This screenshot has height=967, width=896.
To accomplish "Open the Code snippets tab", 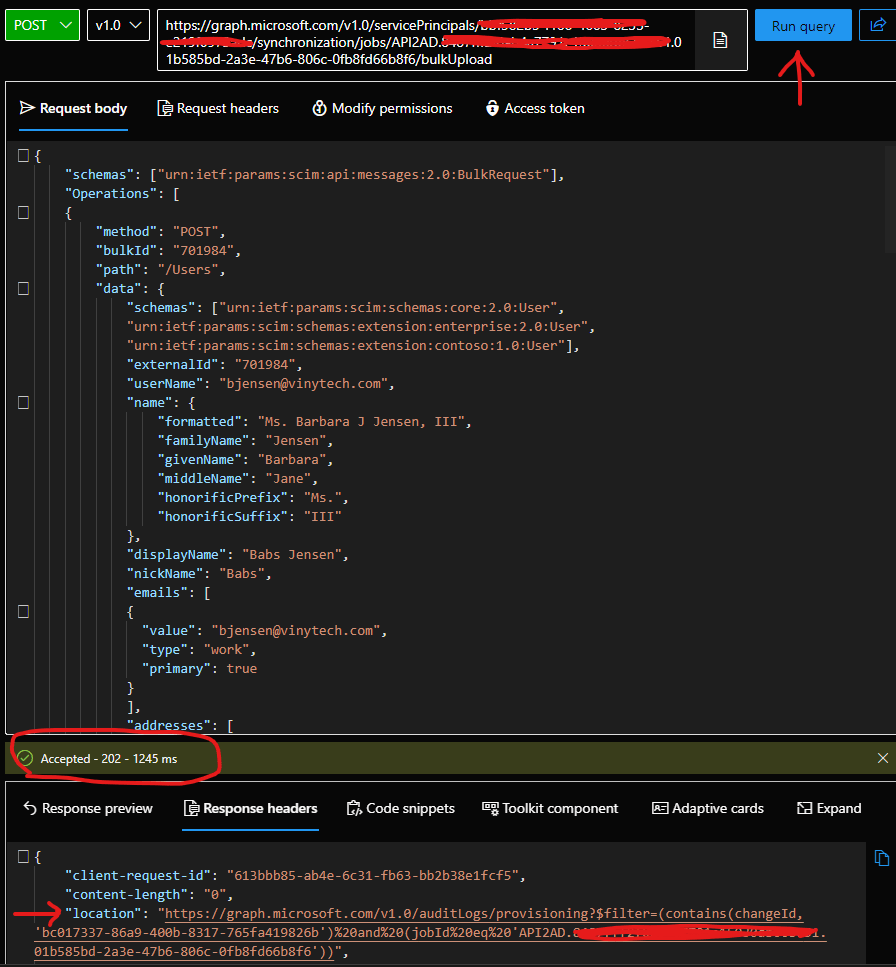I will [x=400, y=808].
